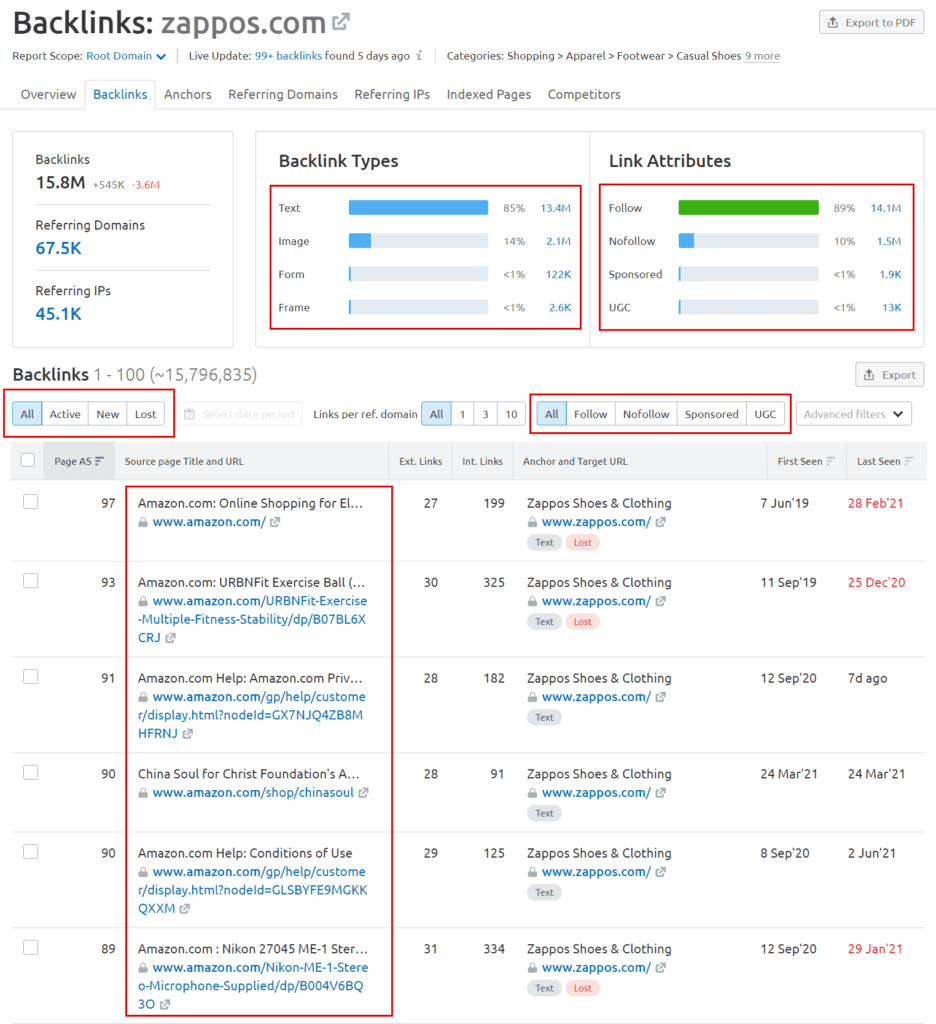The image size is (936, 1024).
Task: Open Follow 14.1M count link
Action: point(886,208)
